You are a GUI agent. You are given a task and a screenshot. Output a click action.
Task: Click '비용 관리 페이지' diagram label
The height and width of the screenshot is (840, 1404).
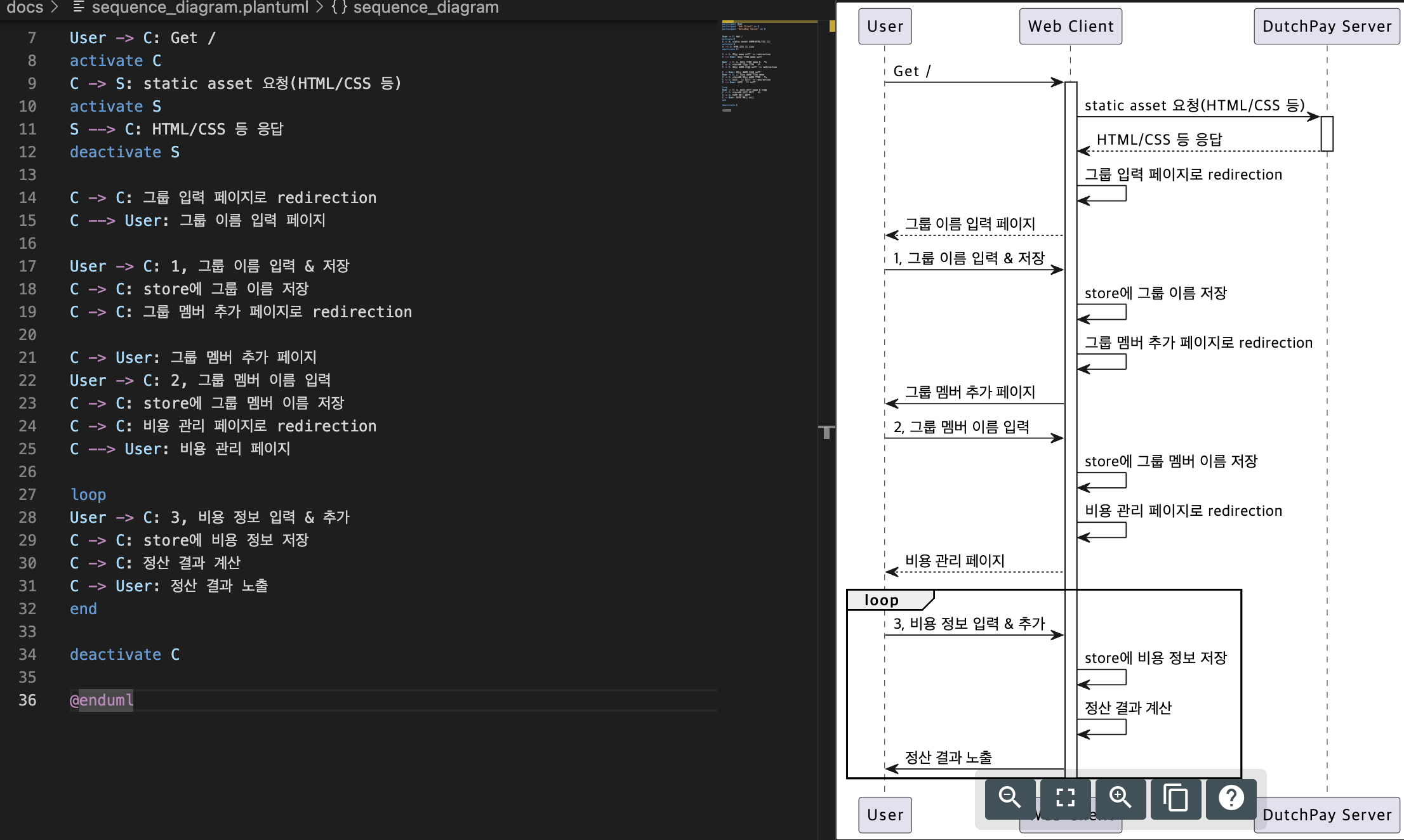pyautogui.click(x=955, y=561)
